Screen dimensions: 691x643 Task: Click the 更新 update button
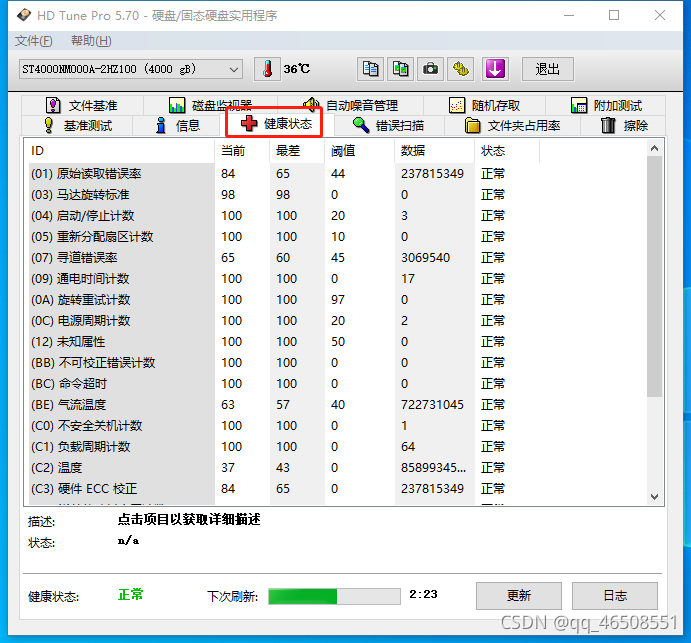click(x=519, y=596)
